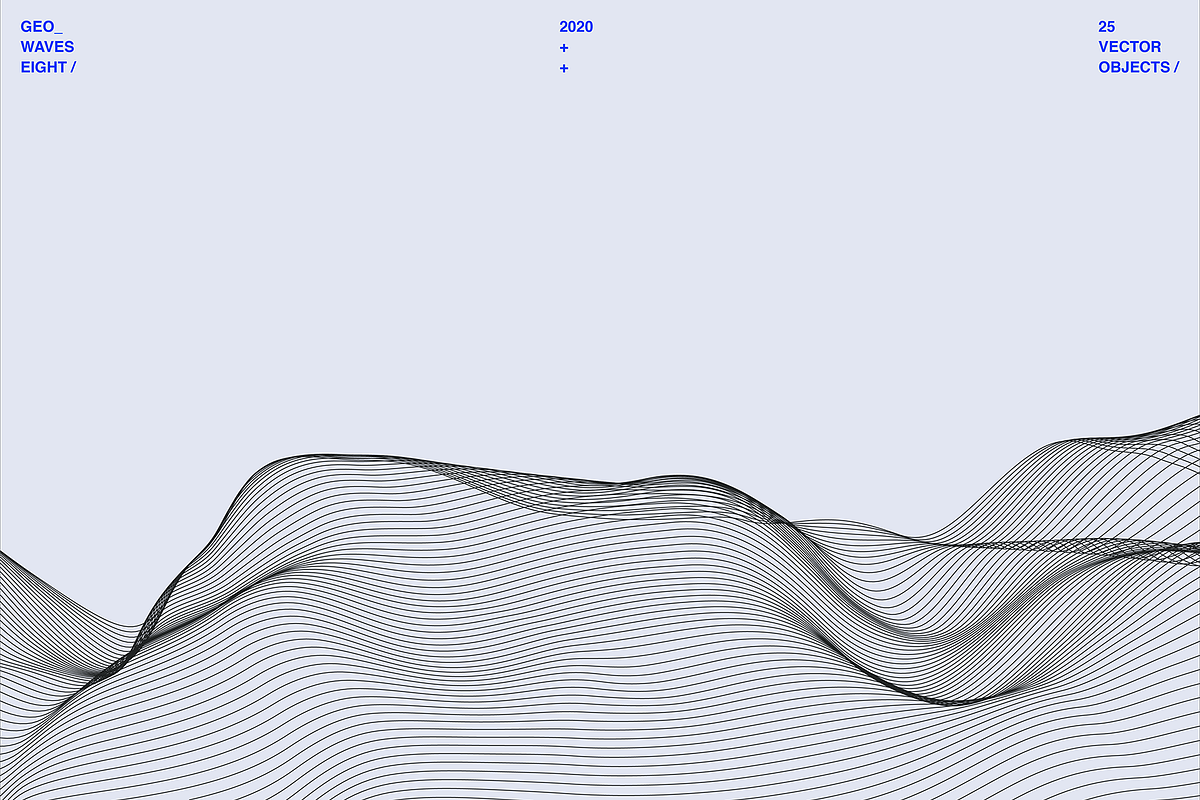
Task: Click the 'GEO_' text line
Action: coord(41,27)
